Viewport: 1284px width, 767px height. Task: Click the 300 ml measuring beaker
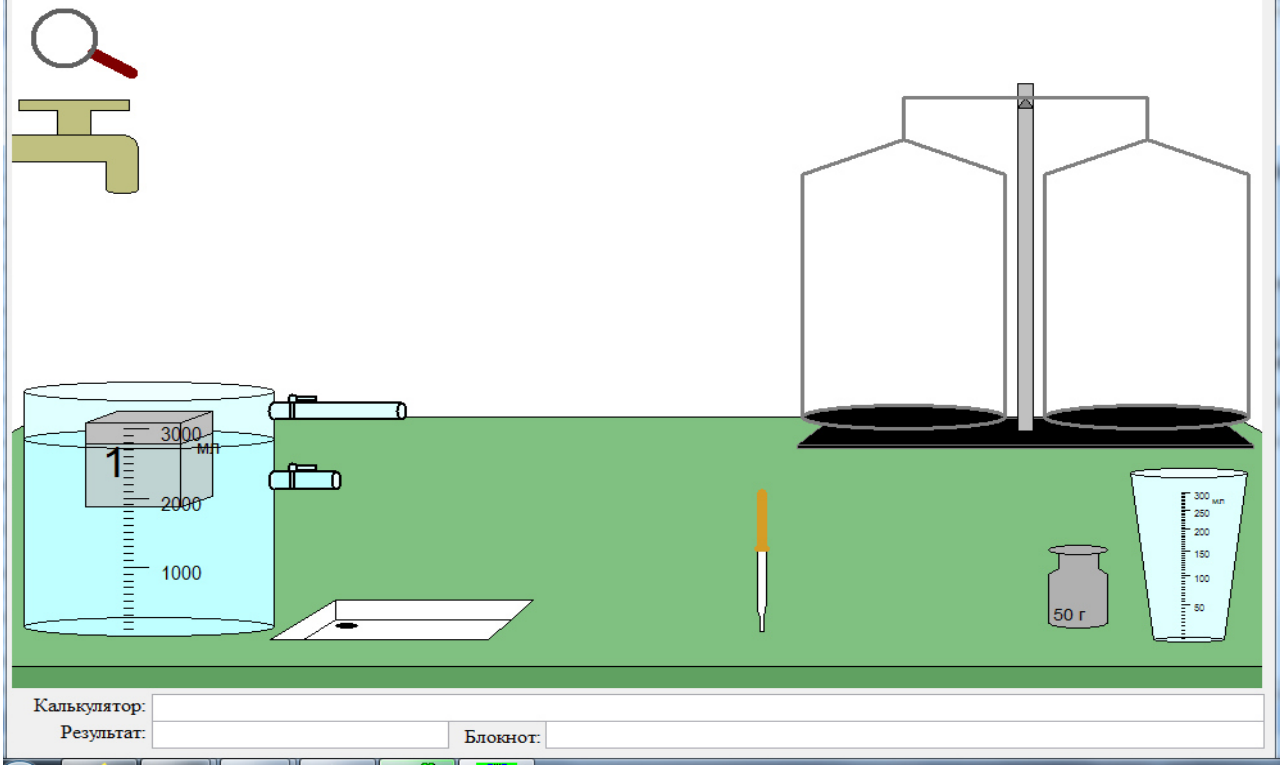[1189, 555]
